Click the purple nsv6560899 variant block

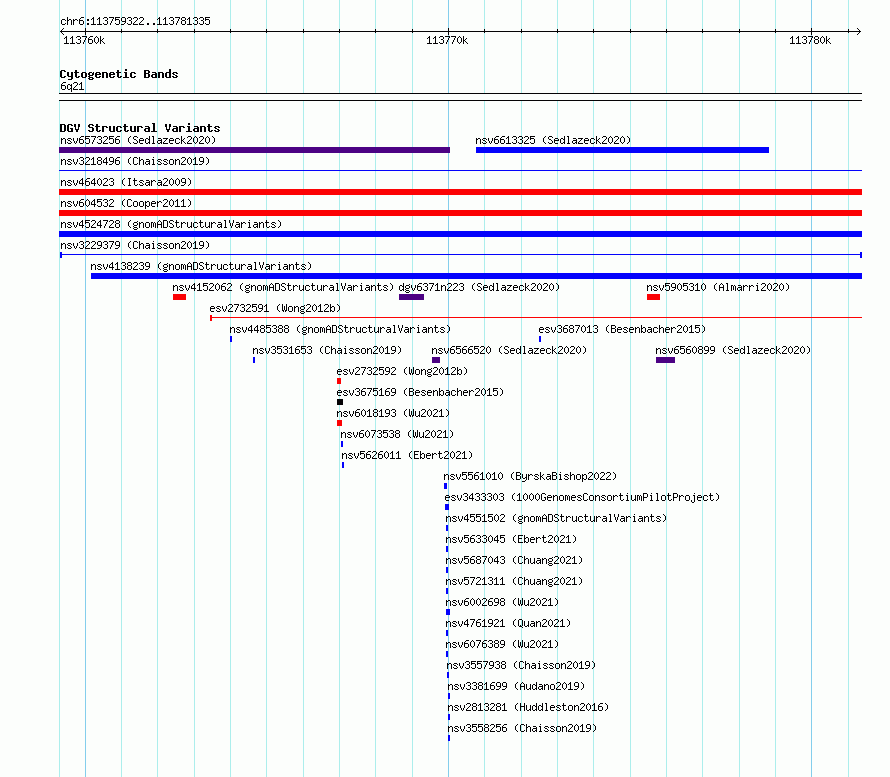tap(665, 360)
